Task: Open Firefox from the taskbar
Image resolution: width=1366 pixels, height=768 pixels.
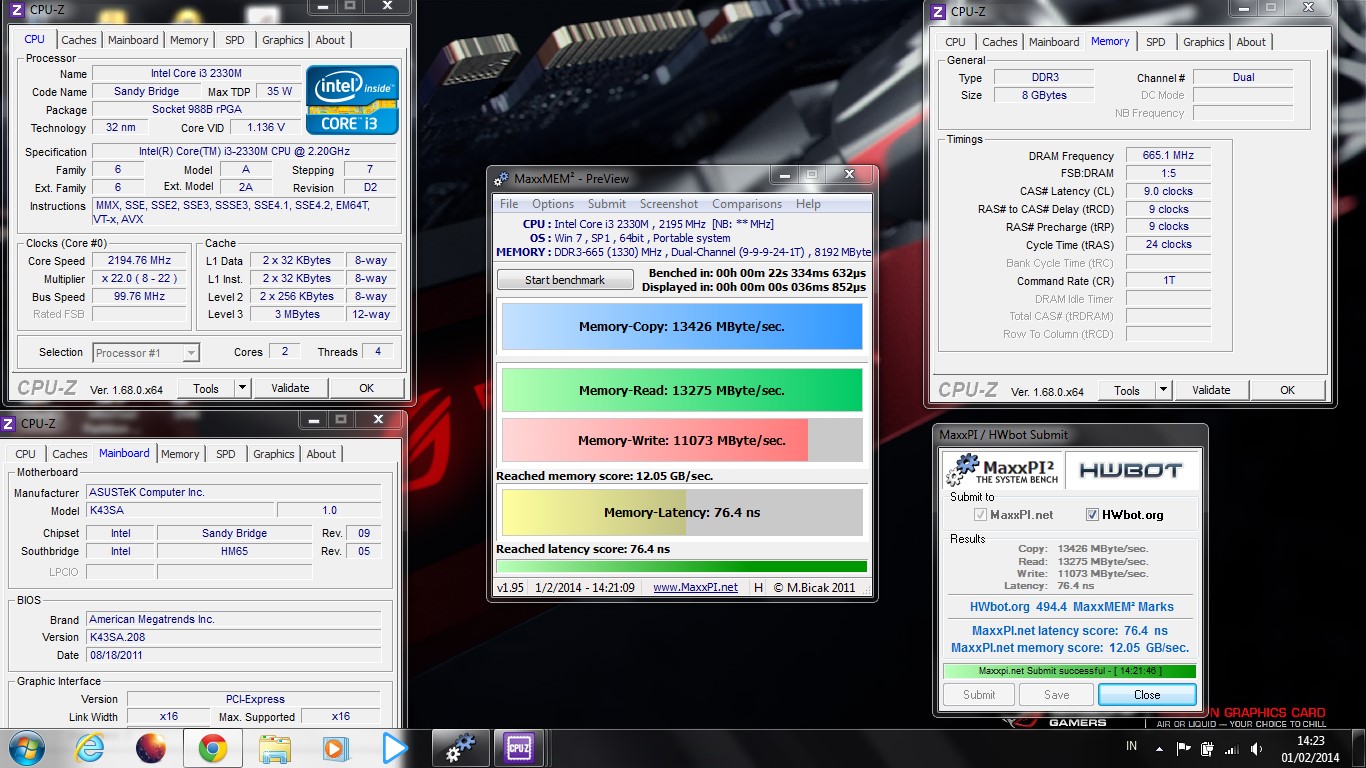Action: (151, 748)
